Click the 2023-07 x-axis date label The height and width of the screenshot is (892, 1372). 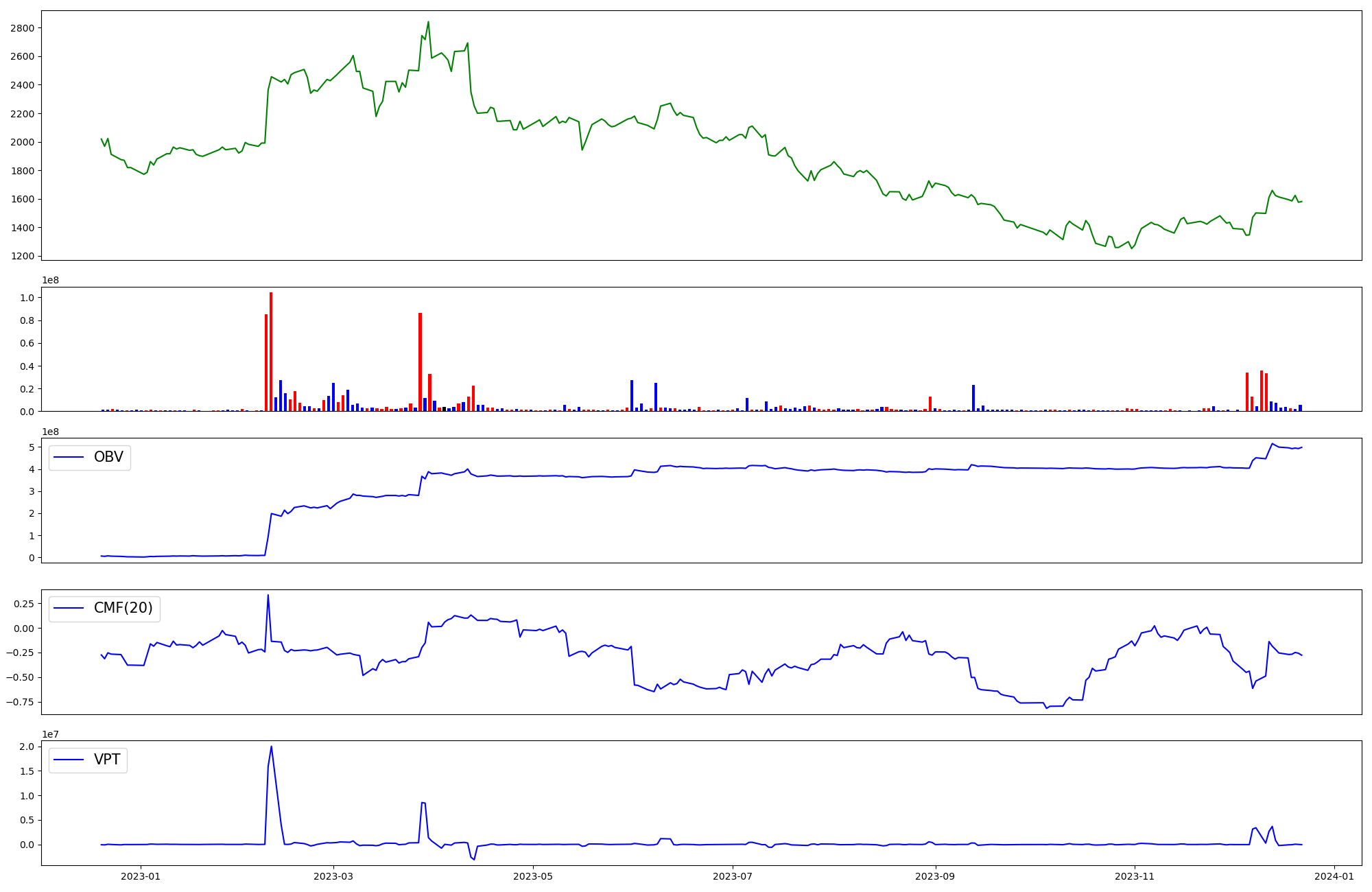click(733, 876)
